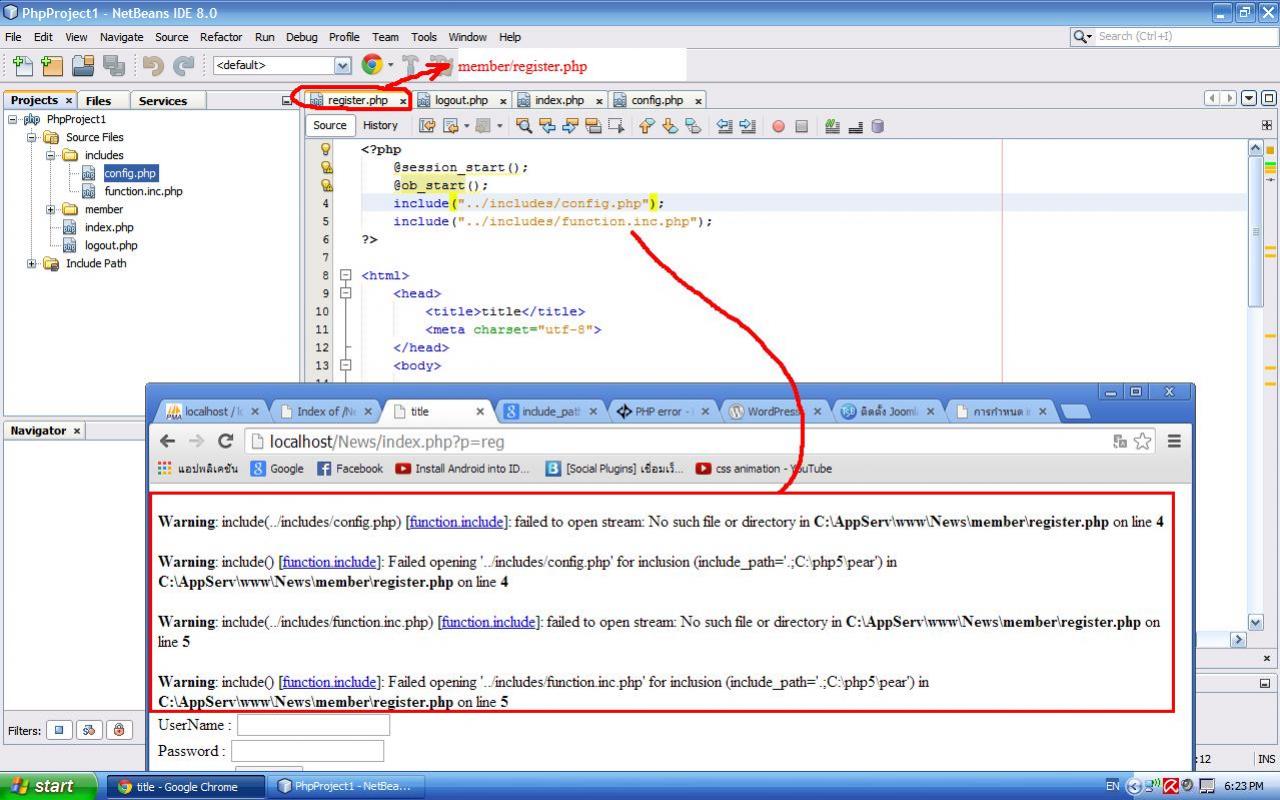Toggle Rectangular Selection icon
This screenshot has width=1280, height=800.
pos(616,126)
